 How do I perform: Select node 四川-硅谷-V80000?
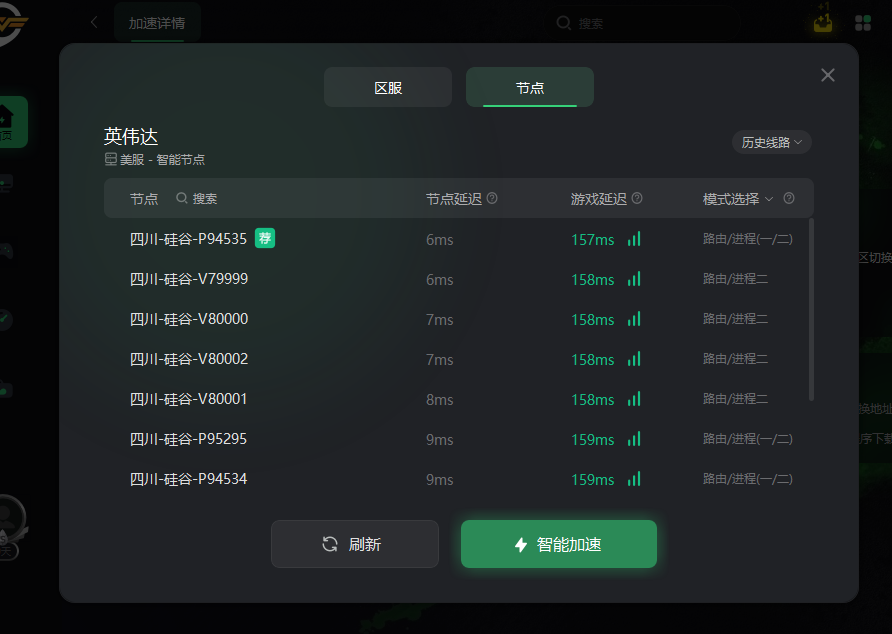point(189,319)
